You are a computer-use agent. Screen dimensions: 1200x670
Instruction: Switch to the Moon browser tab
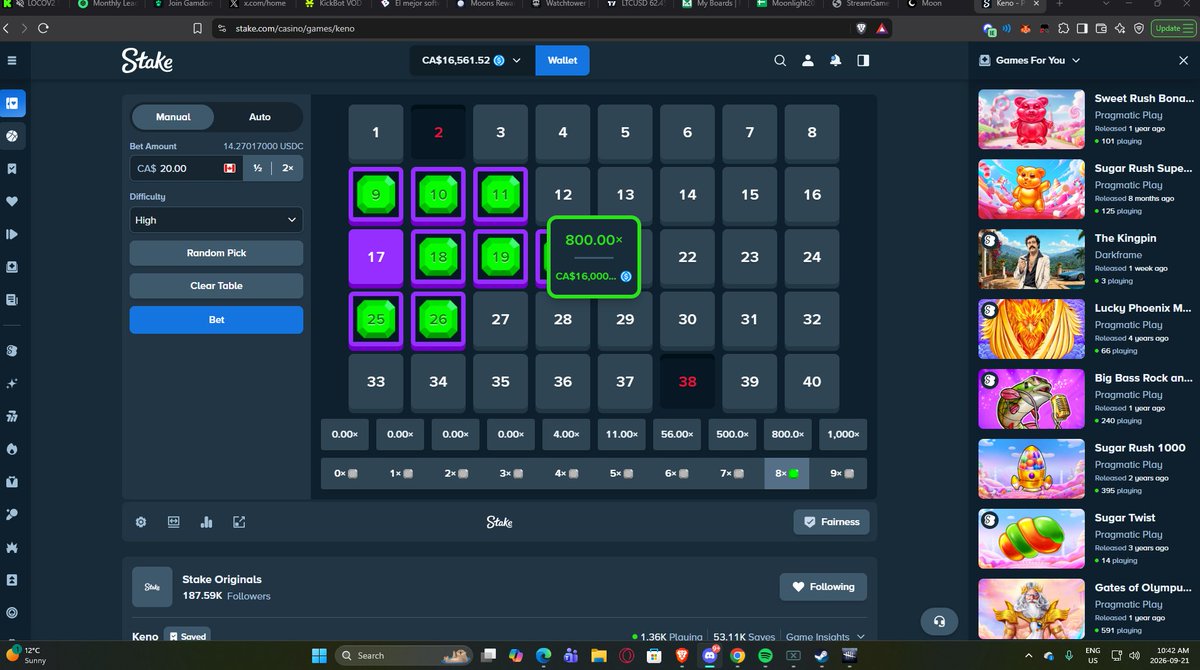[930, 4]
